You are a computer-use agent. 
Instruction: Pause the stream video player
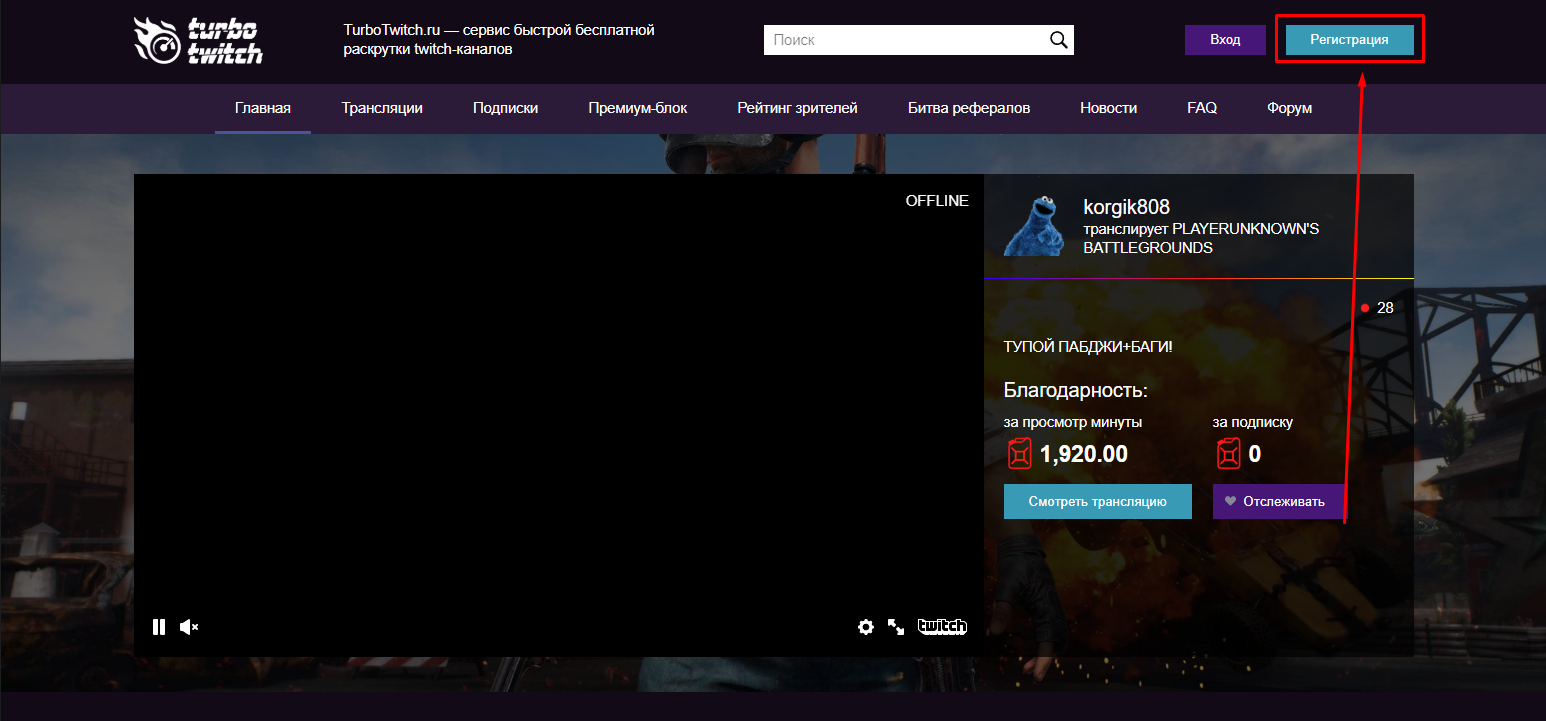click(158, 627)
